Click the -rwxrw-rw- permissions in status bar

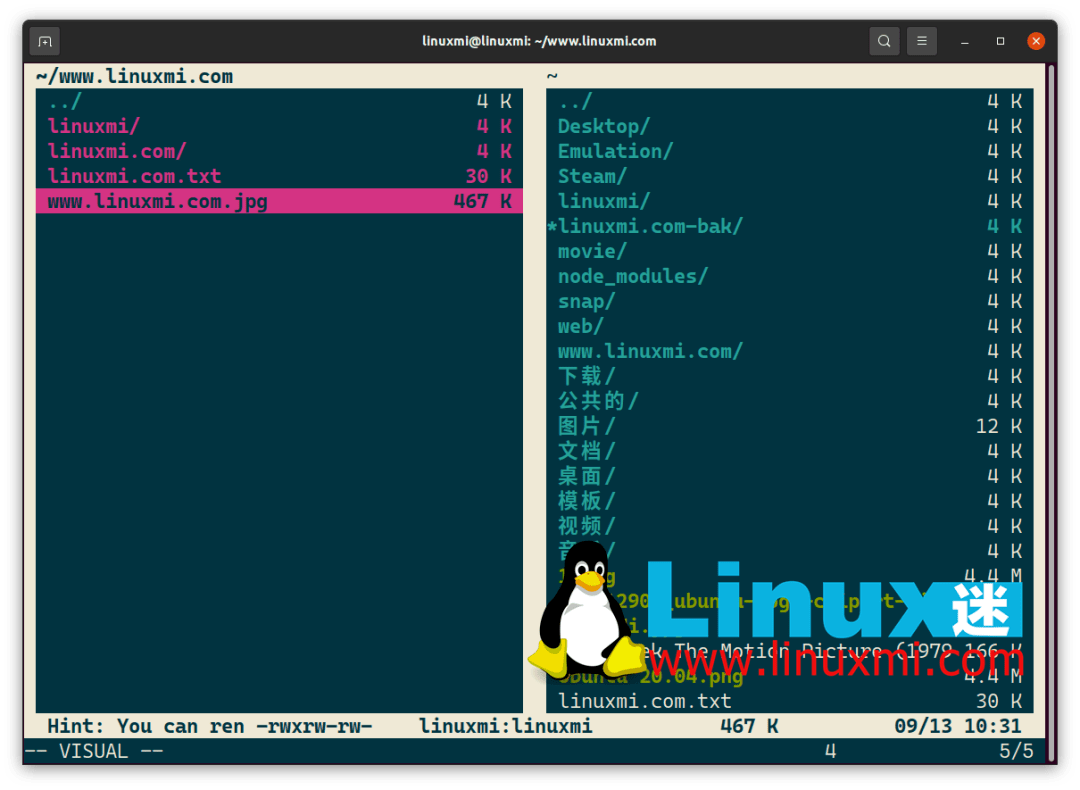tap(314, 726)
